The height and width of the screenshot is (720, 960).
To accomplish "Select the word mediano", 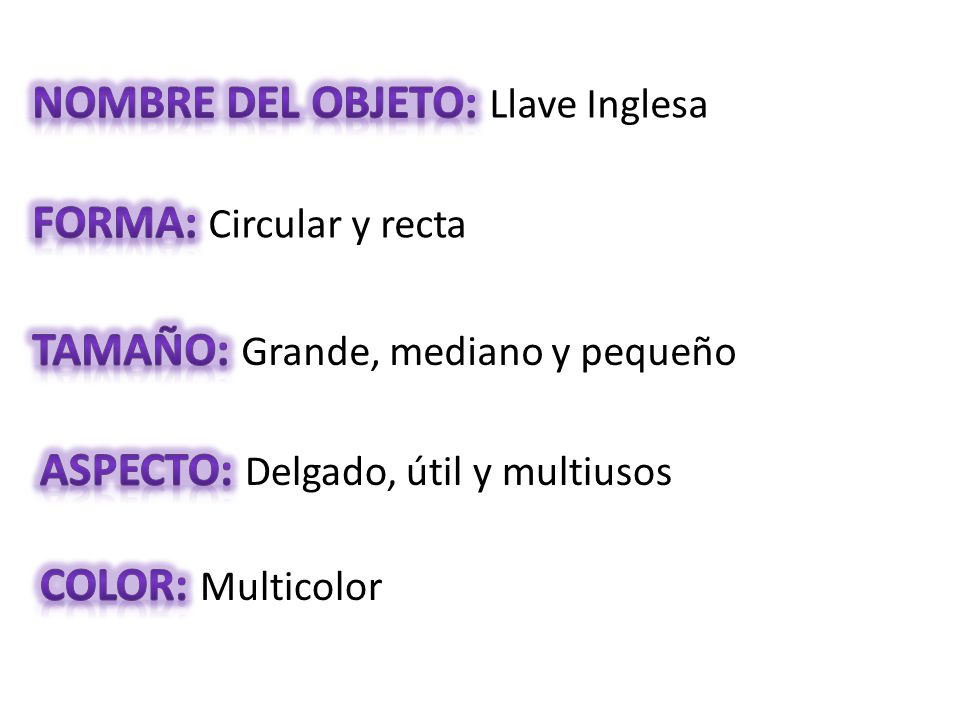I will pos(467,351).
